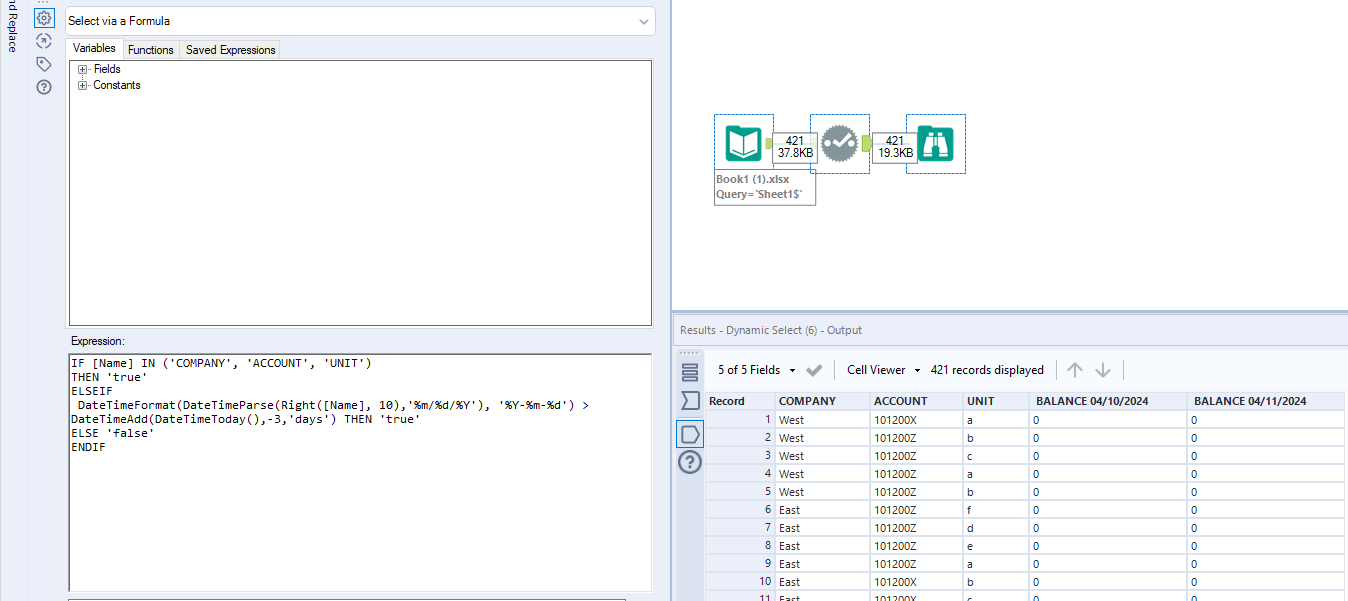Expand the Constants tree node
This screenshot has height=601, width=1348.
pyautogui.click(x=83, y=85)
